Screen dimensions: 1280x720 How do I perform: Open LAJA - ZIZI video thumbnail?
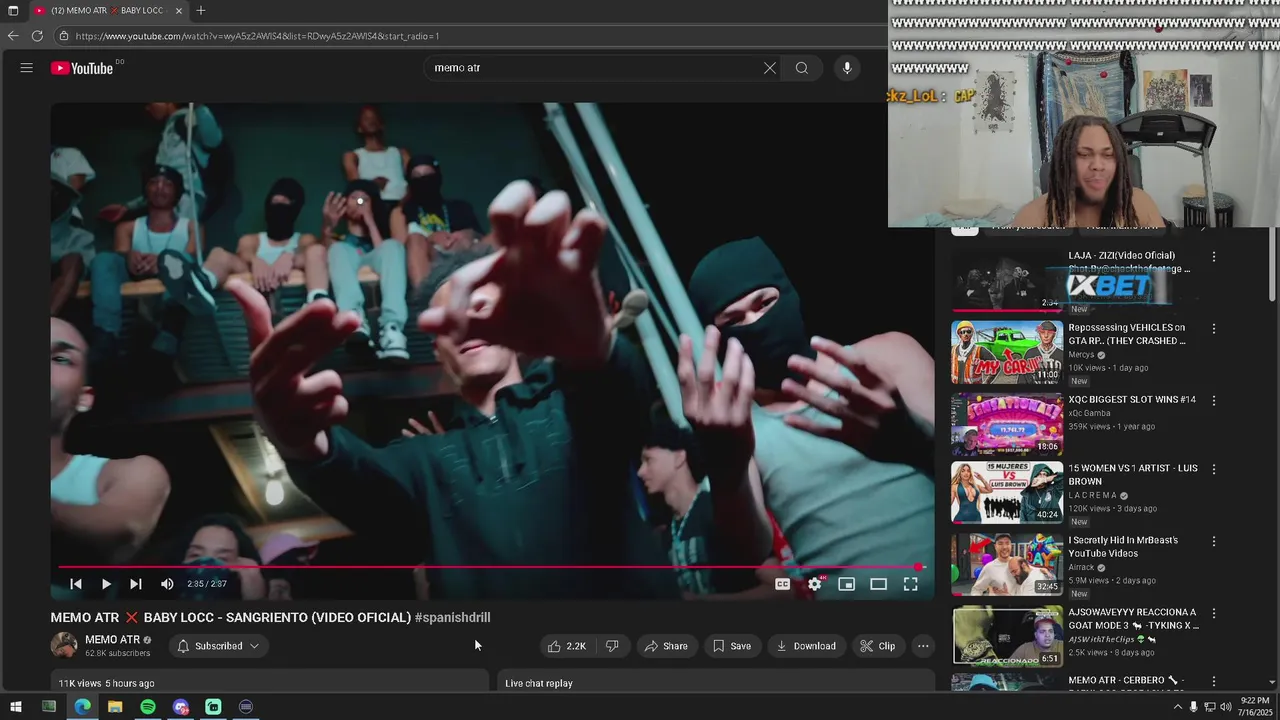(x=1007, y=280)
